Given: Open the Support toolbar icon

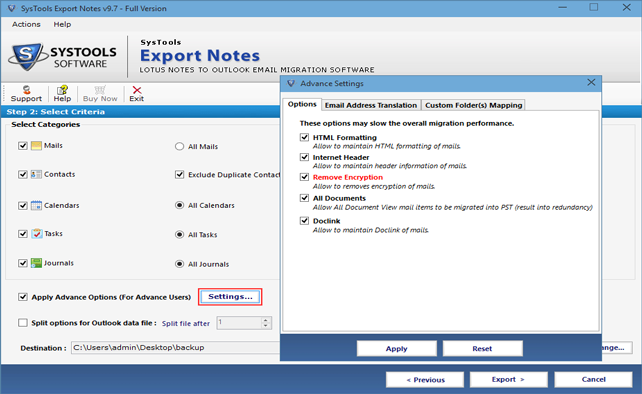Looking at the screenshot, I should [x=26, y=94].
